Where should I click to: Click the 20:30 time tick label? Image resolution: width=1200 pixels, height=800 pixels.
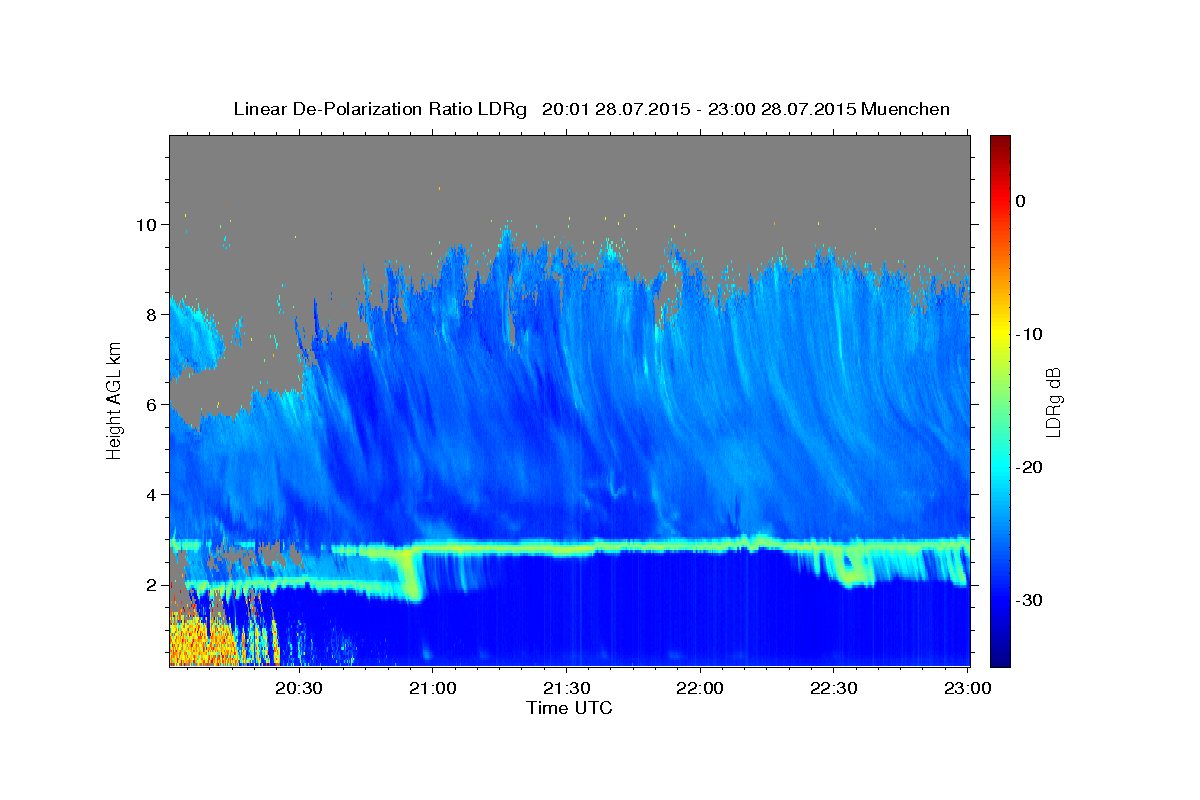click(298, 688)
